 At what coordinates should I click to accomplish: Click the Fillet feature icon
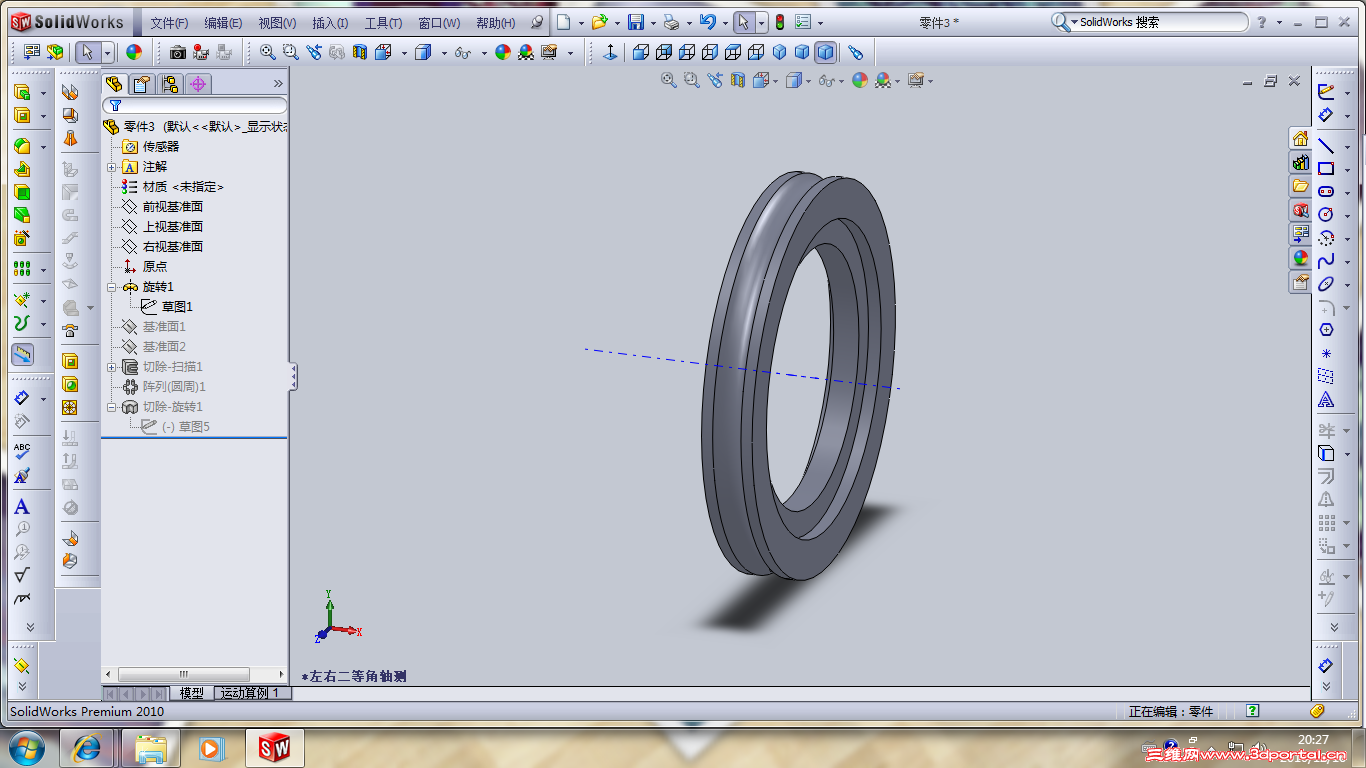pos(22,146)
